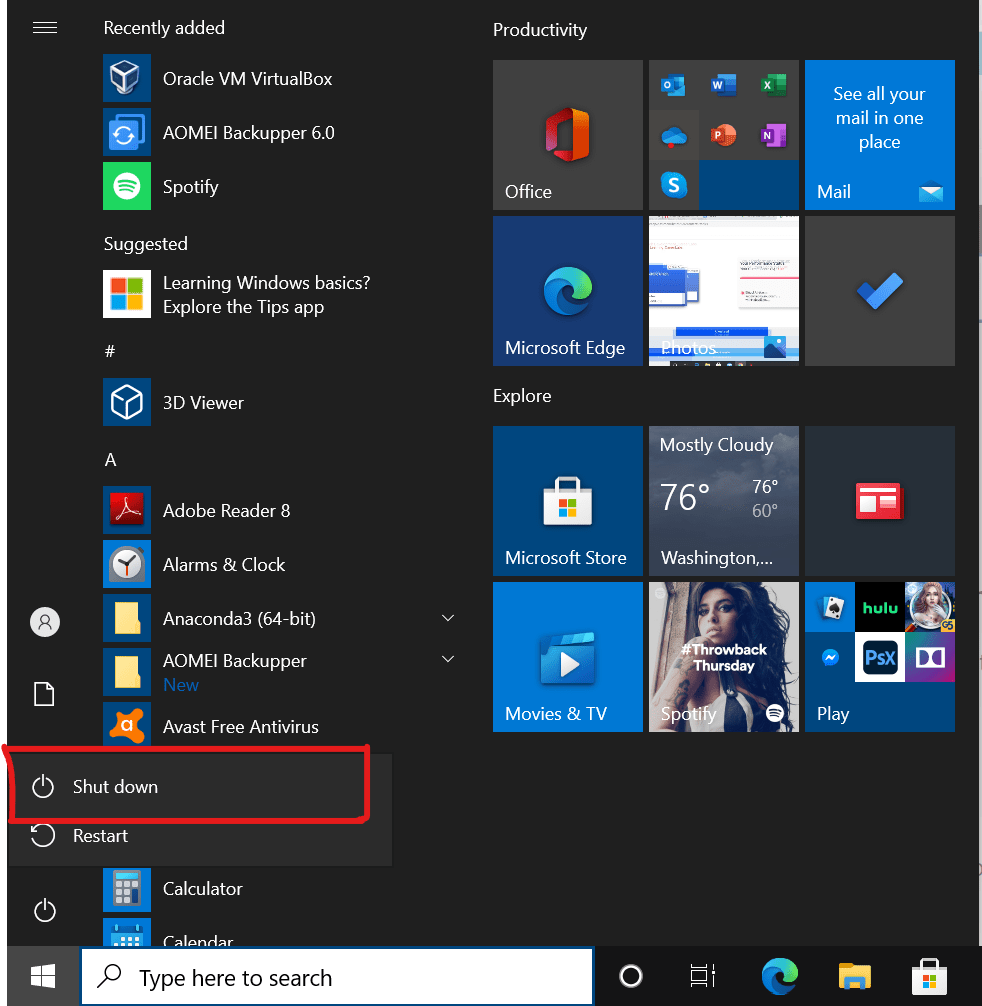Select Shut down from power menu
This screenshot has height=1006, width=982.
(x=115, y=787)
